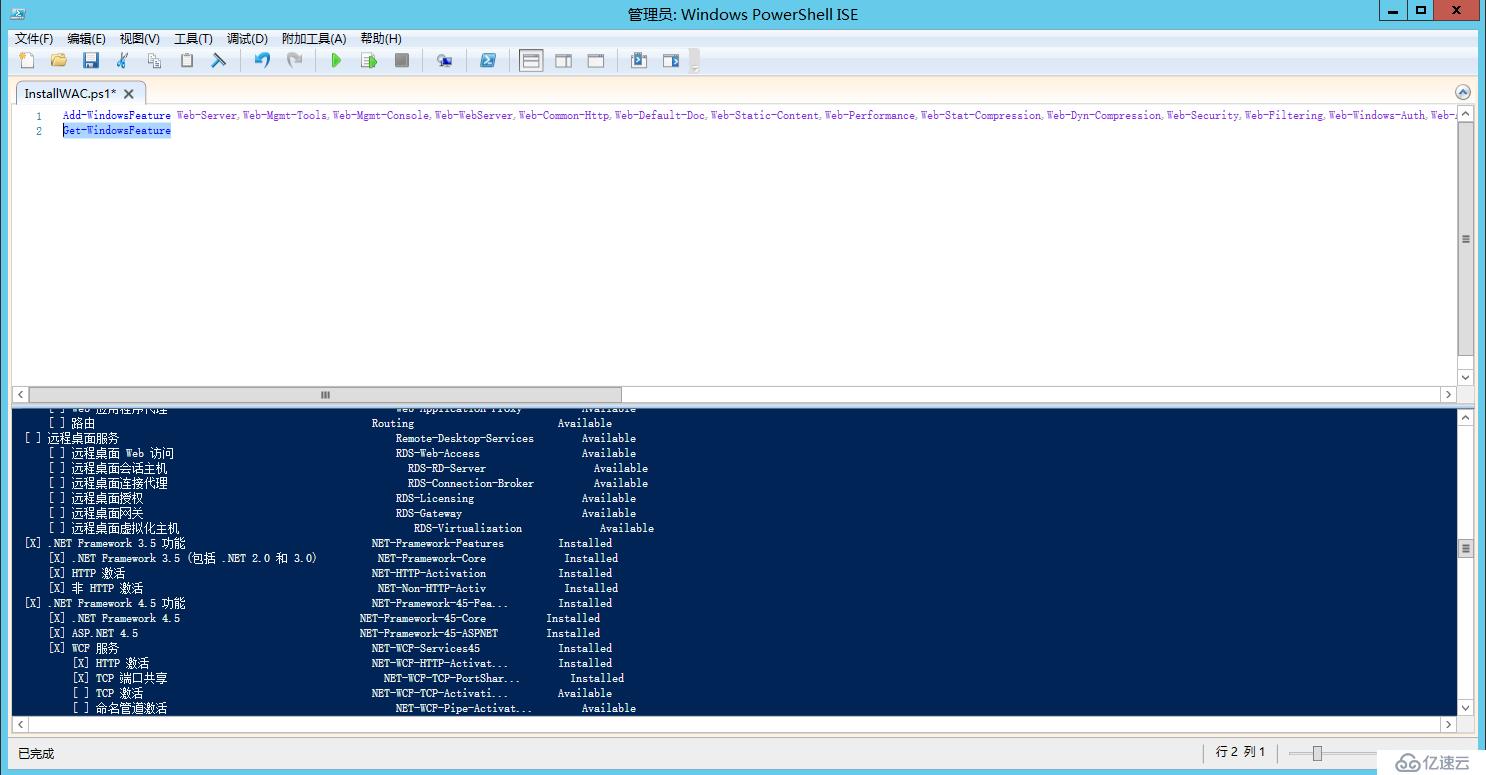Click the Open script folder icon

click(x=59, y=61)
